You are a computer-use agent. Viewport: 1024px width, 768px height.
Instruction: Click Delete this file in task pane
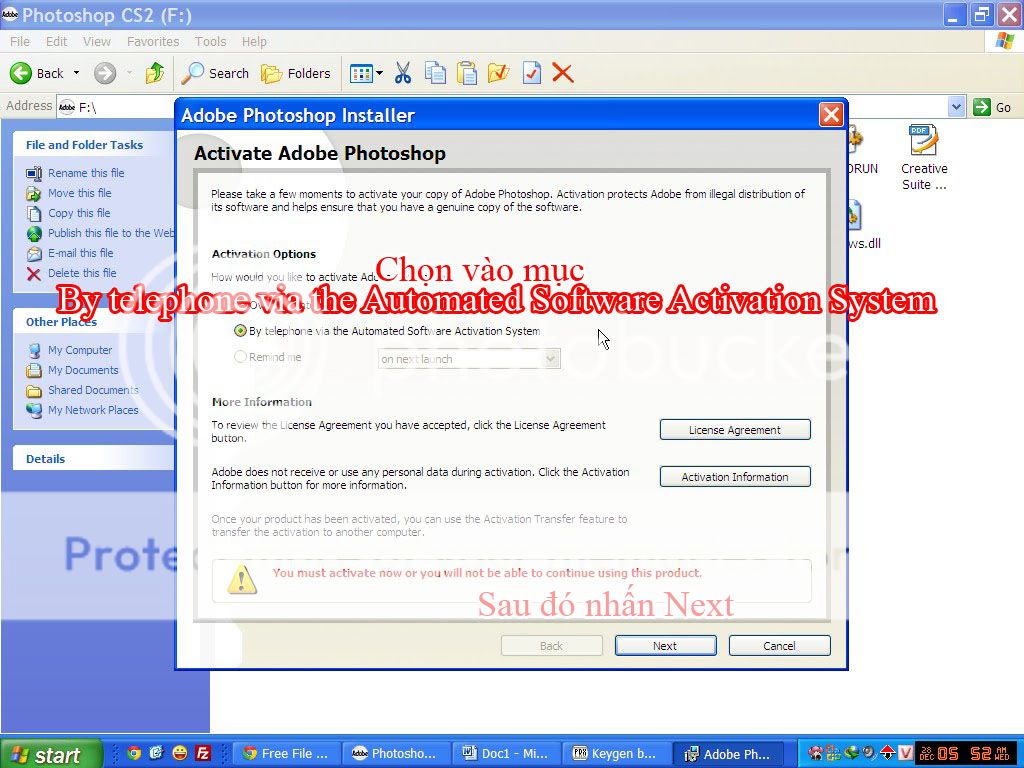[82, 273]
